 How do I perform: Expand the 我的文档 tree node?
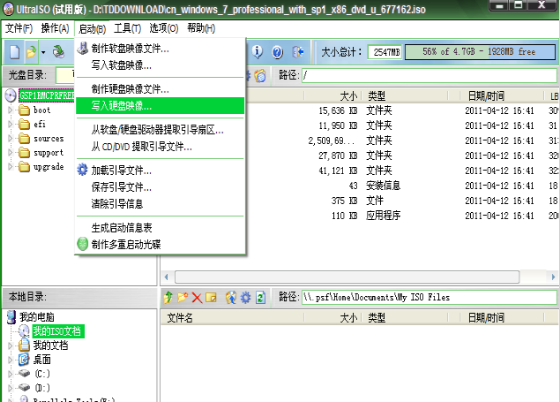pyautogui.click(x=10, y=345)
